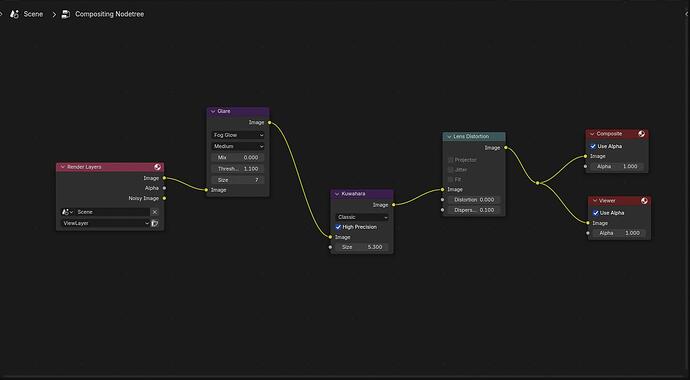Click the Viewer node Alpha socket
Screen dimensions: 690x380
[x=588, y=233]
